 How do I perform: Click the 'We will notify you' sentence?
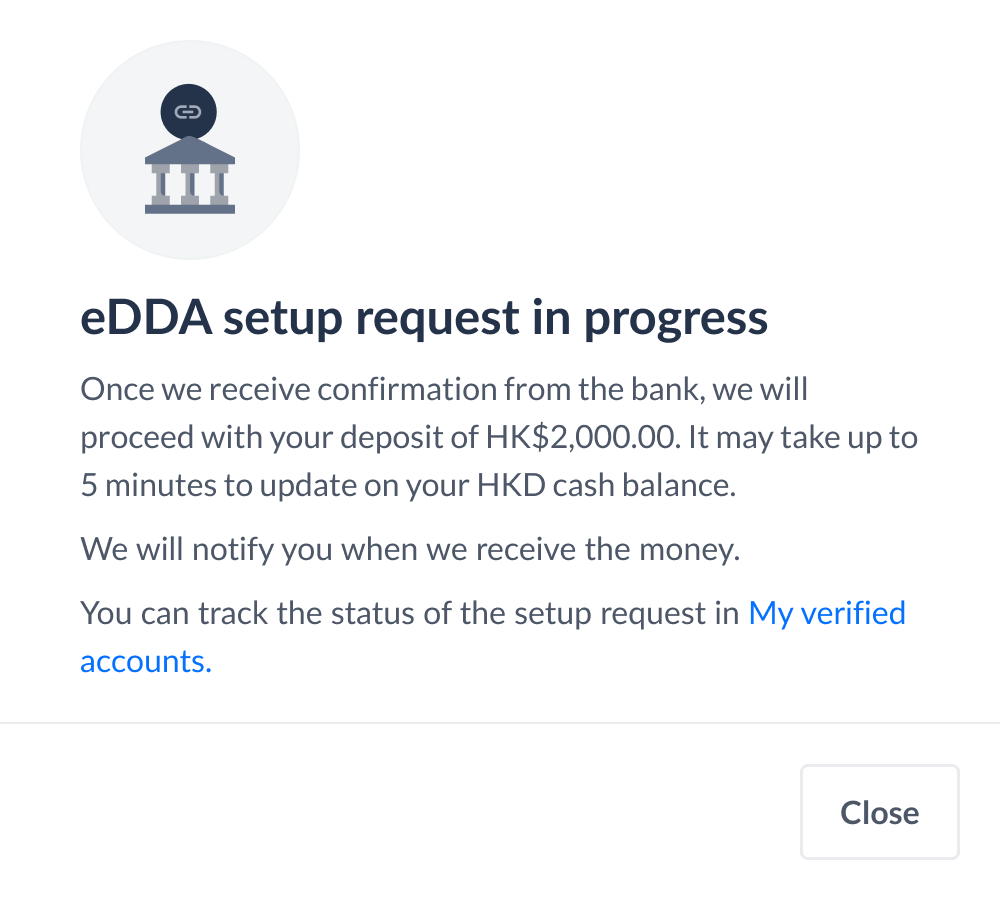(410, 549)
